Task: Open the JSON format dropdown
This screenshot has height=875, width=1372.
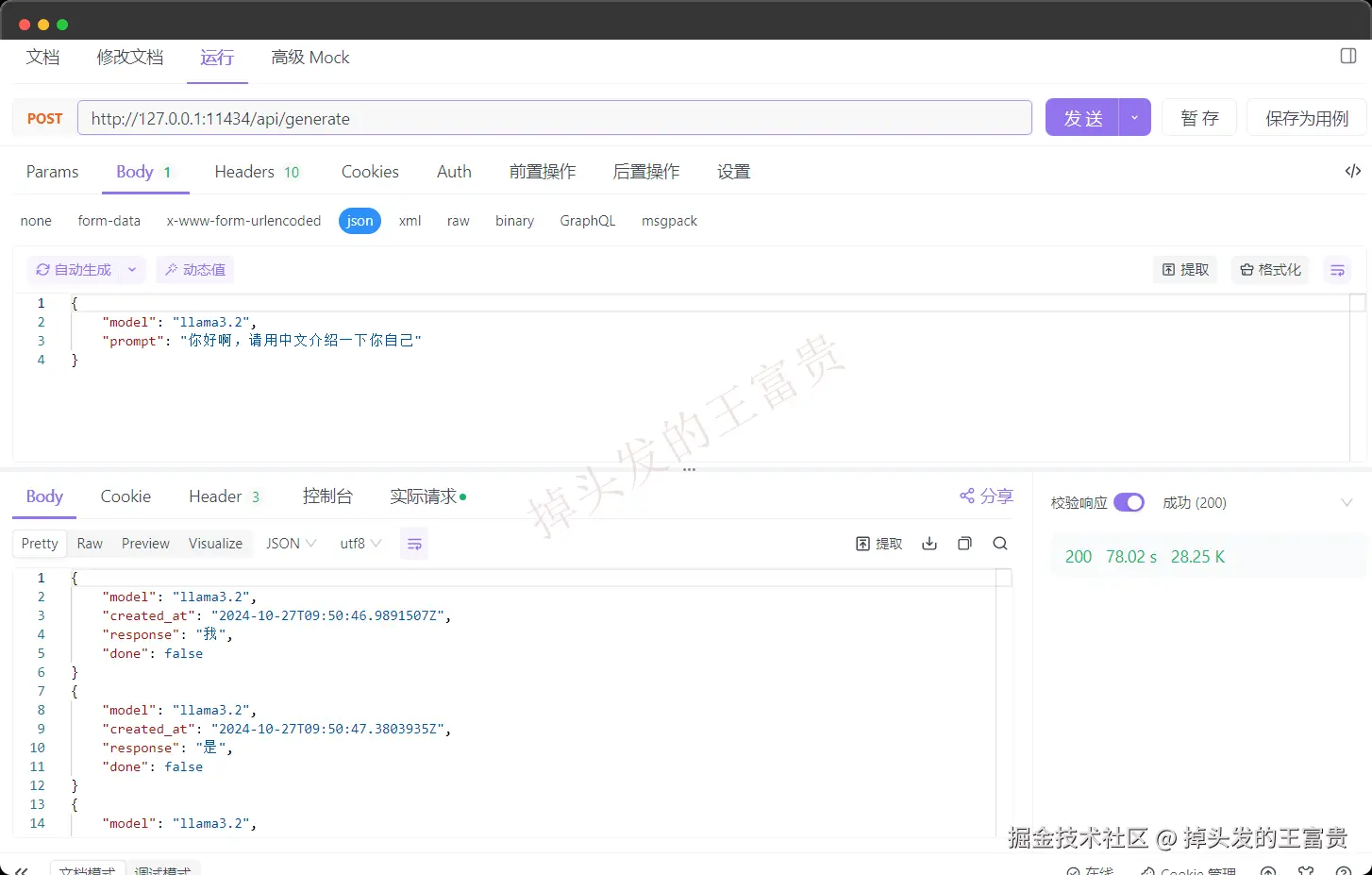Action: pyautogui.click(x=292, y=544)
